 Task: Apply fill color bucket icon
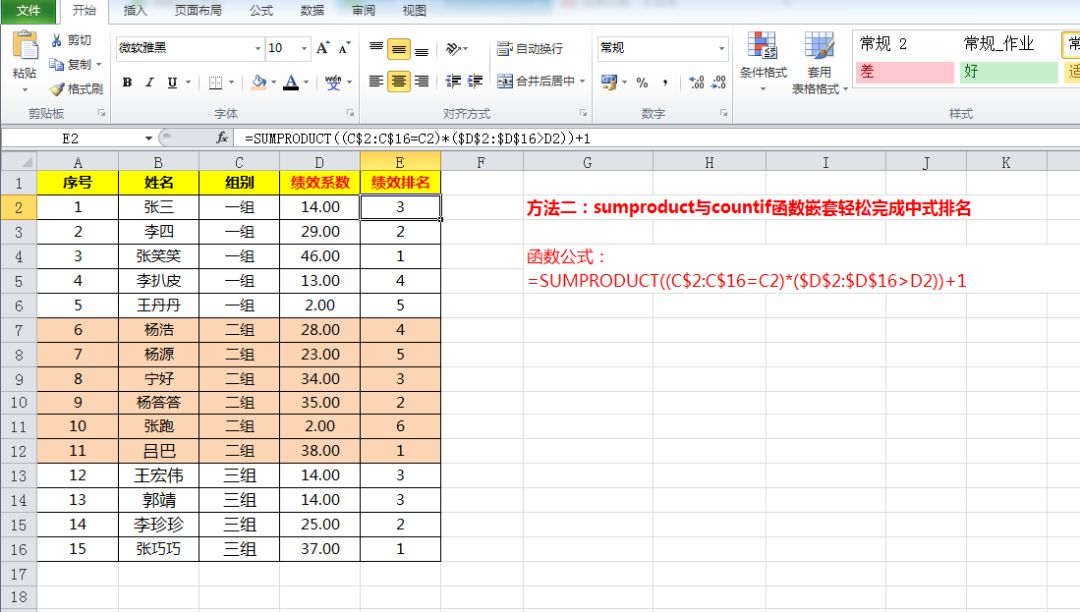[x=259, y=83]
